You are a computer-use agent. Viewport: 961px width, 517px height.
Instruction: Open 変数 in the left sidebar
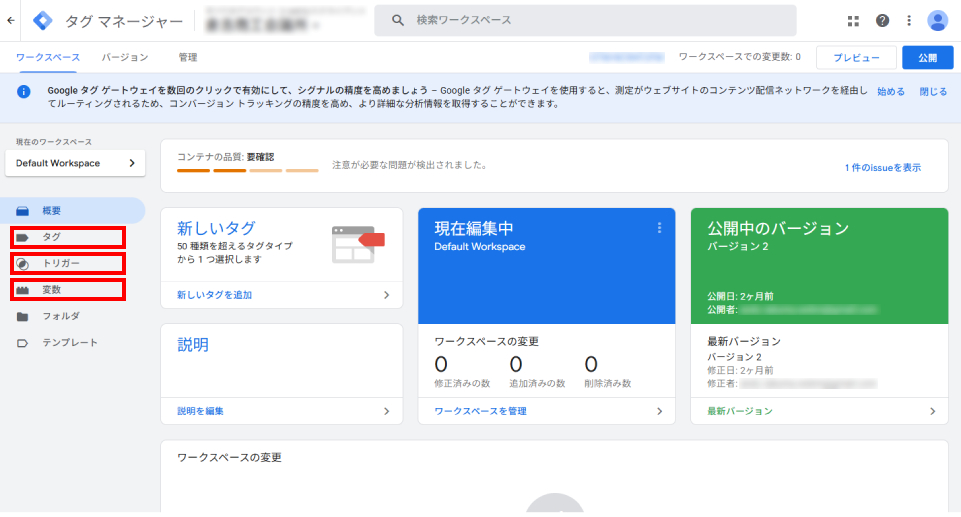tap(67, 290)
